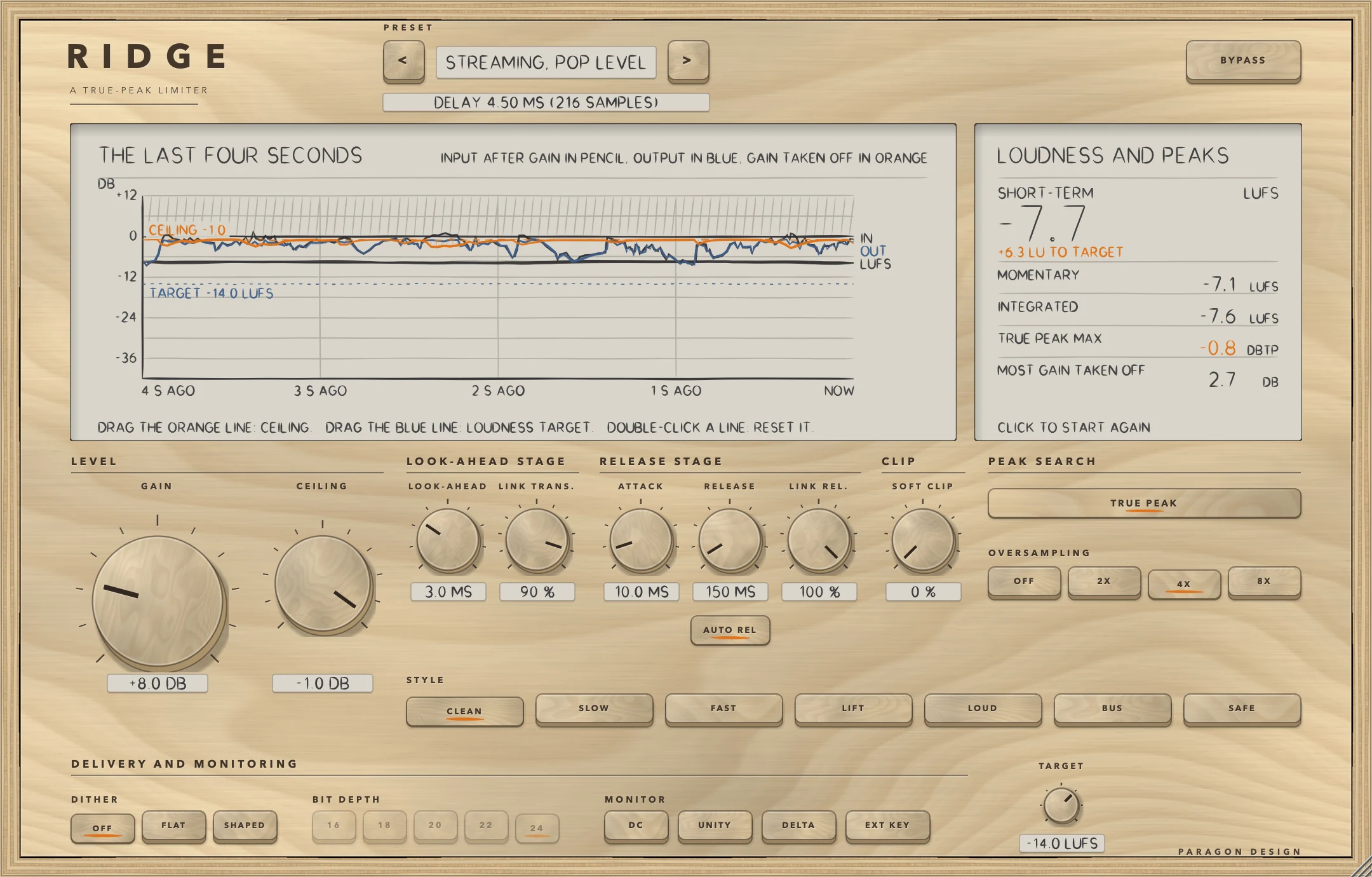Click the Gain knob
The width and height of the screenshot is (1372, 877).
[158, 601]
